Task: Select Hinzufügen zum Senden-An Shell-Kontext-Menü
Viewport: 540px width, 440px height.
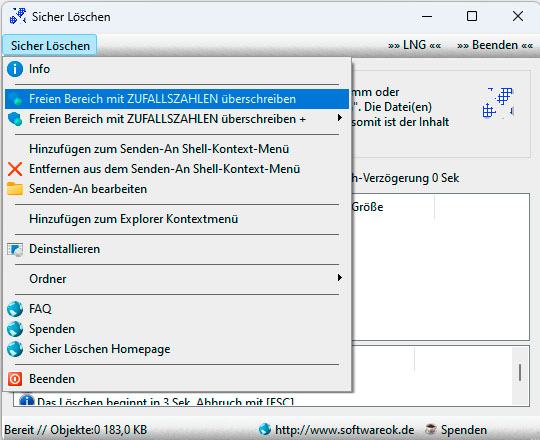Action: pos(177,149)
